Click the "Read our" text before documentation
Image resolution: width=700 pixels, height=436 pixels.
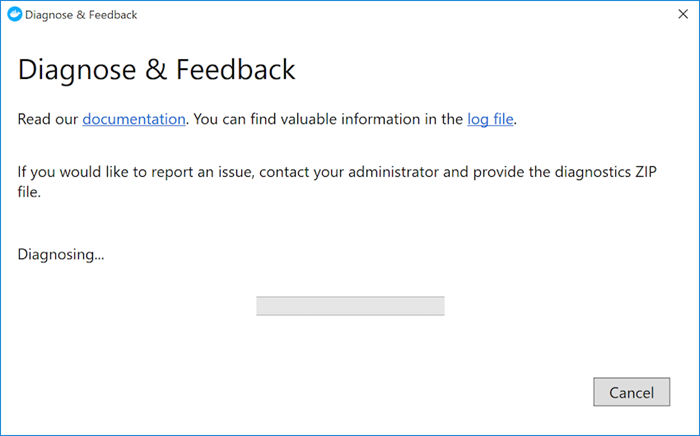[x=48, y=119]
